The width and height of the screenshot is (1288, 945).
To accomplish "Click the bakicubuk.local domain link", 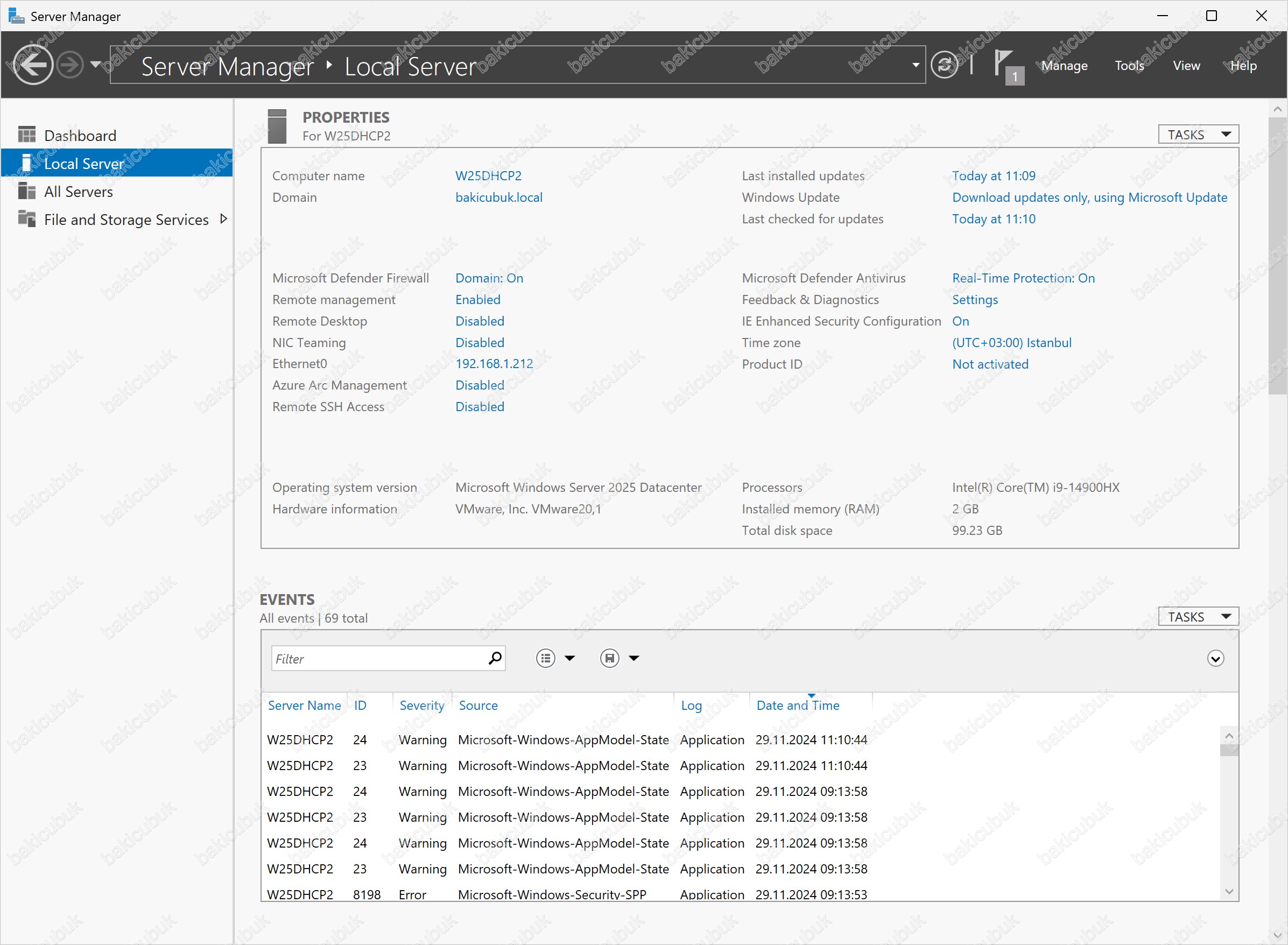I will click(x=499, y=198).
